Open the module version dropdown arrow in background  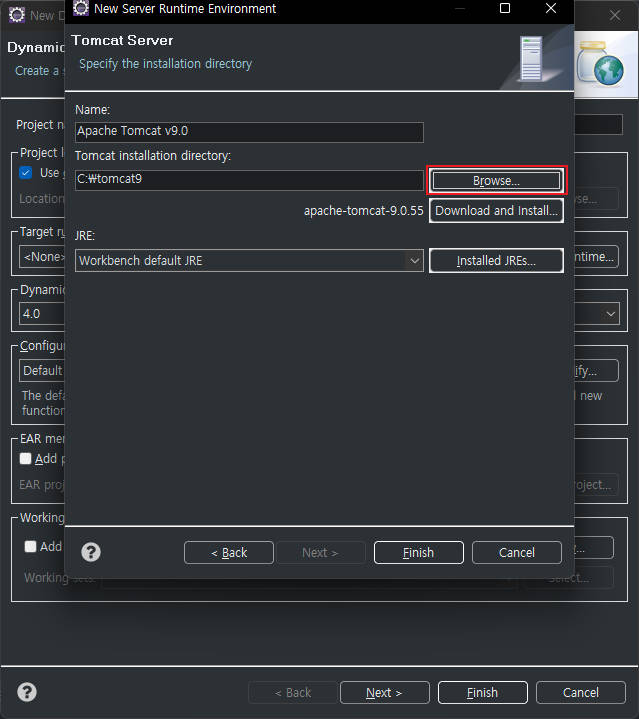click(x=611, y=314)
